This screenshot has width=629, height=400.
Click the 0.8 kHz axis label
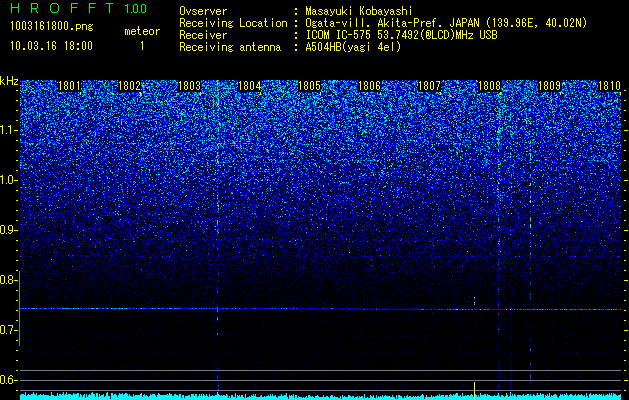pyautogui.click(x=9, y=280)
